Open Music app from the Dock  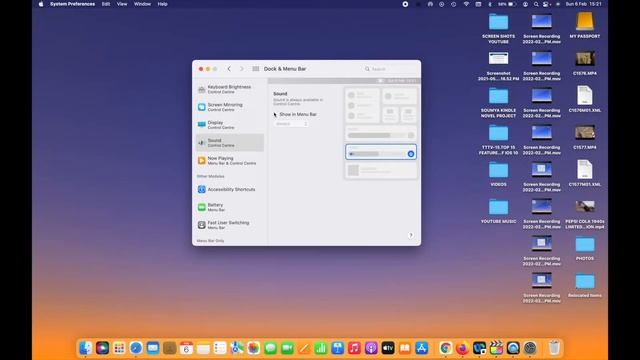[x=354, y=348]
